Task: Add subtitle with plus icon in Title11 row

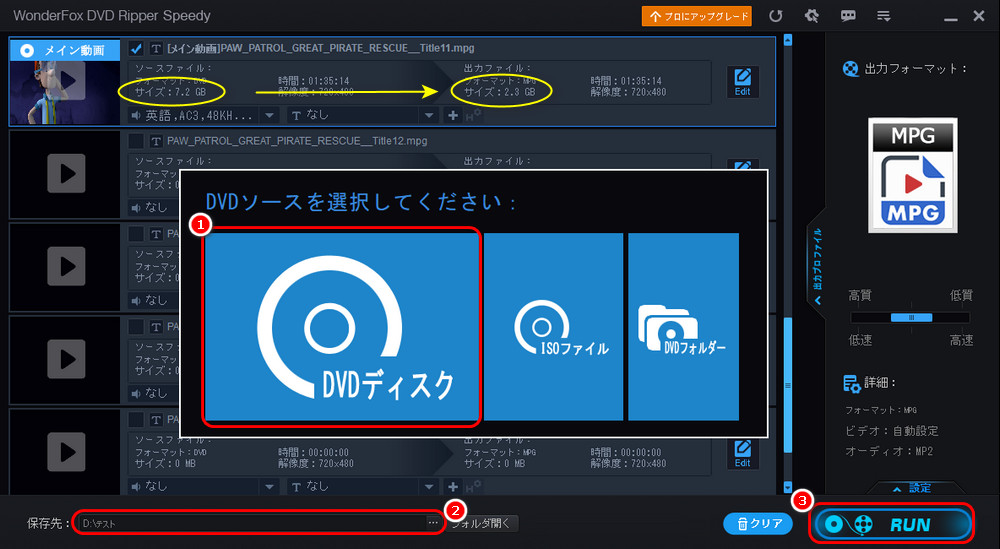Action: (x=453, y=115)
